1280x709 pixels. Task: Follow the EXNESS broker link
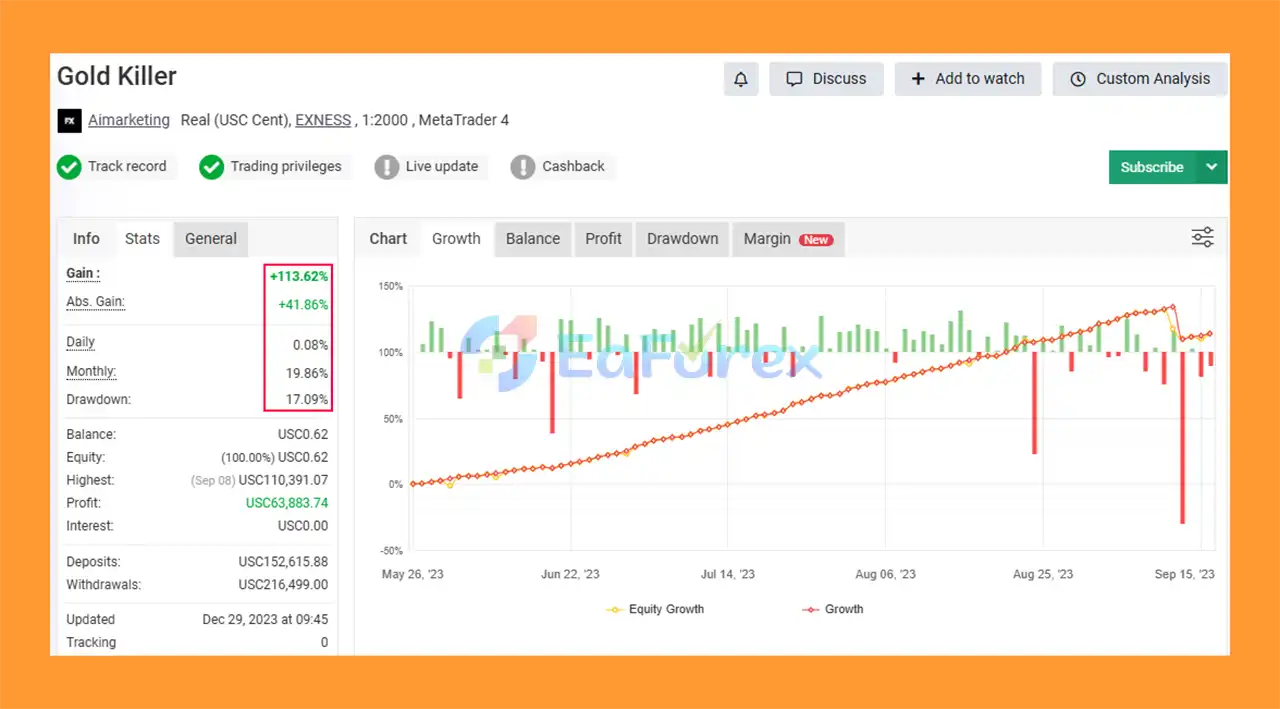point(323,120)
